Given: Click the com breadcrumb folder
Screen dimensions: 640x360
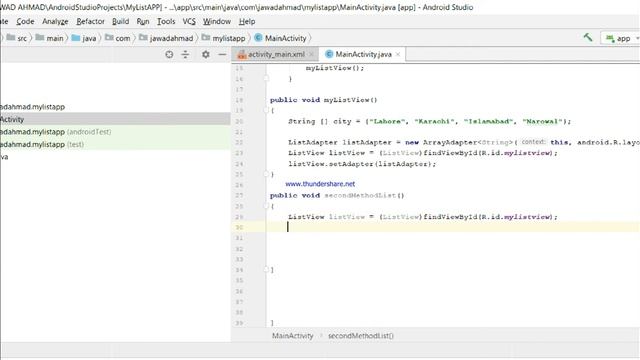Looking at the screenshot, I should click(118, 38).
